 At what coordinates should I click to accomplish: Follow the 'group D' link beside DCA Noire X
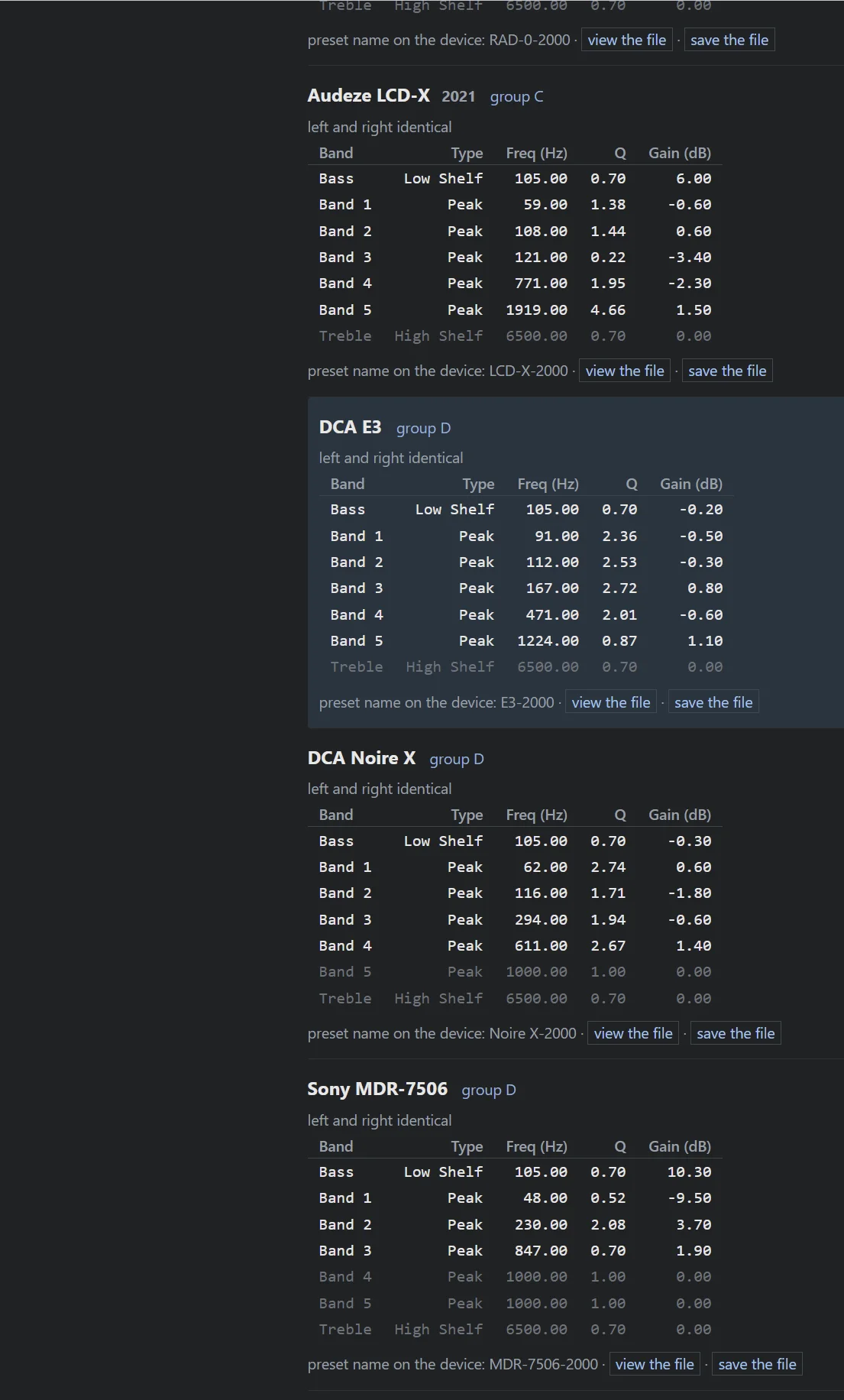point(457,759)
